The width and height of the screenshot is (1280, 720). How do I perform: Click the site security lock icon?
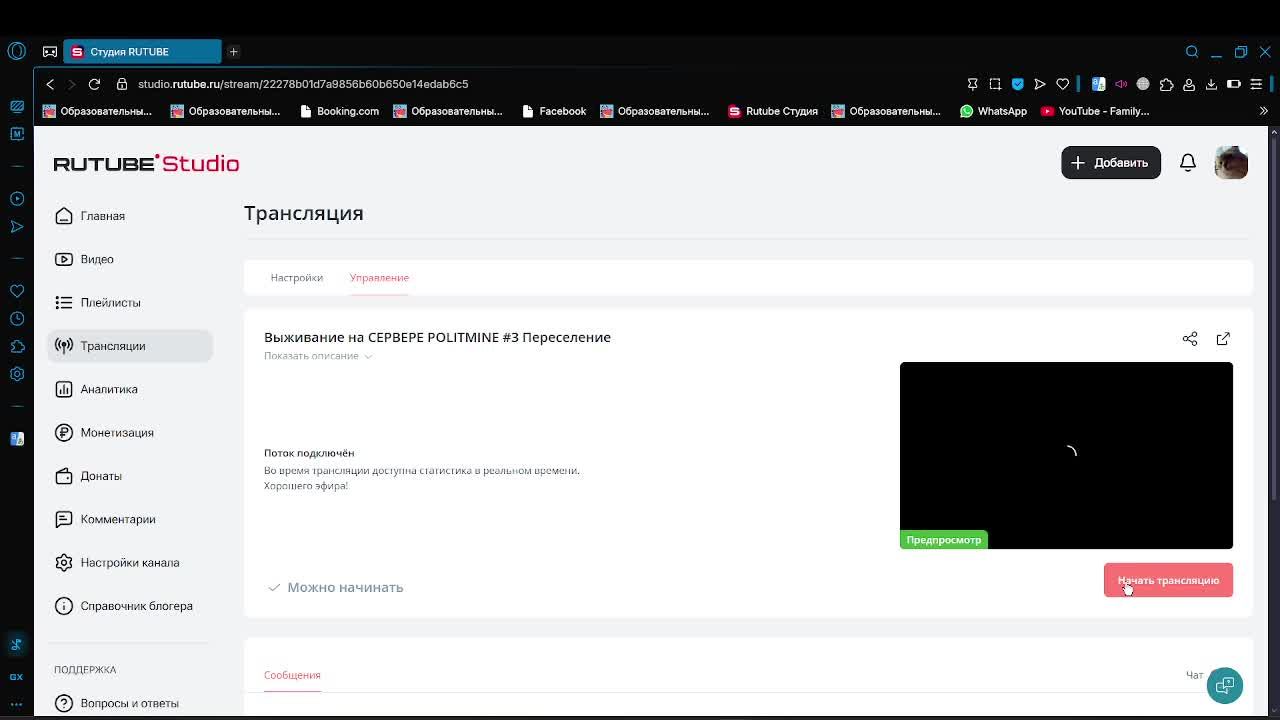(x=122, y=84)
